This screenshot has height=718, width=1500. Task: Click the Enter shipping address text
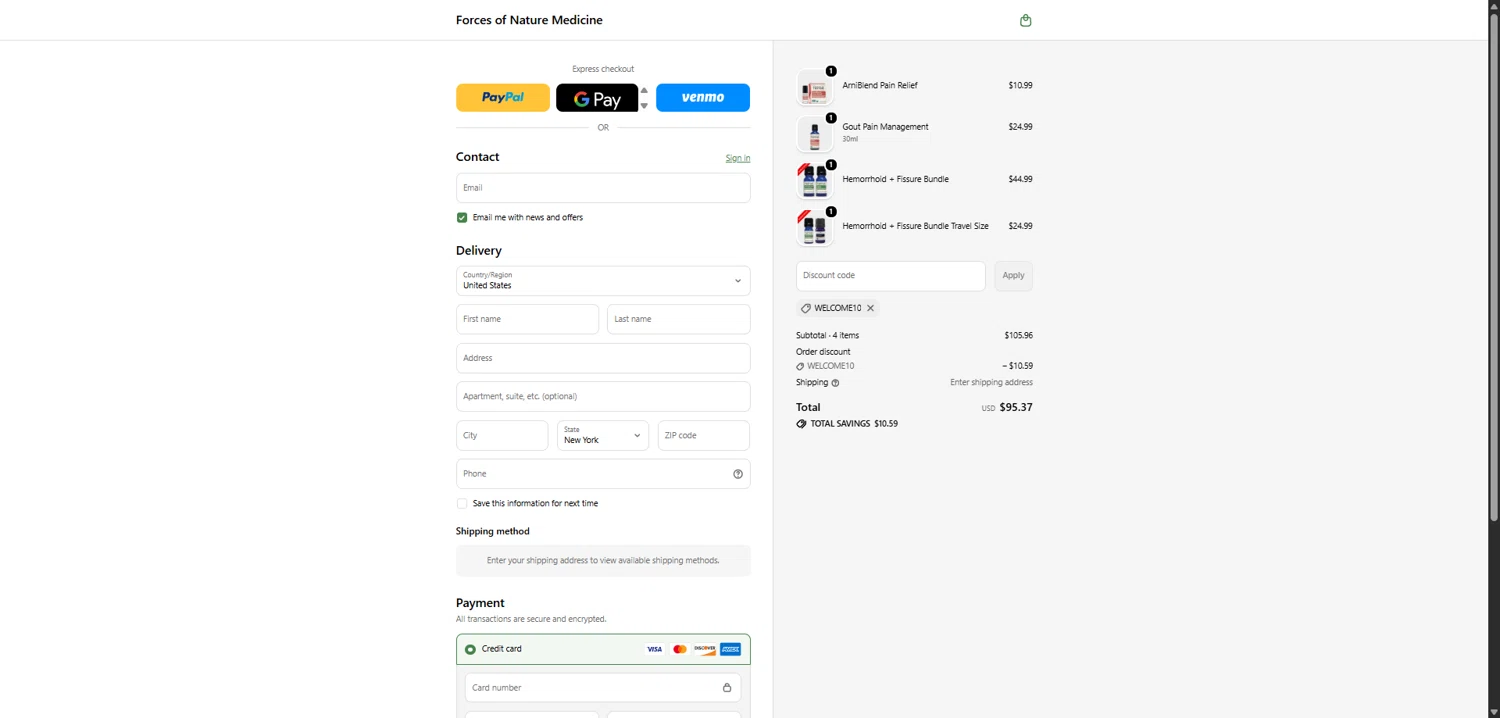[991, 383]
